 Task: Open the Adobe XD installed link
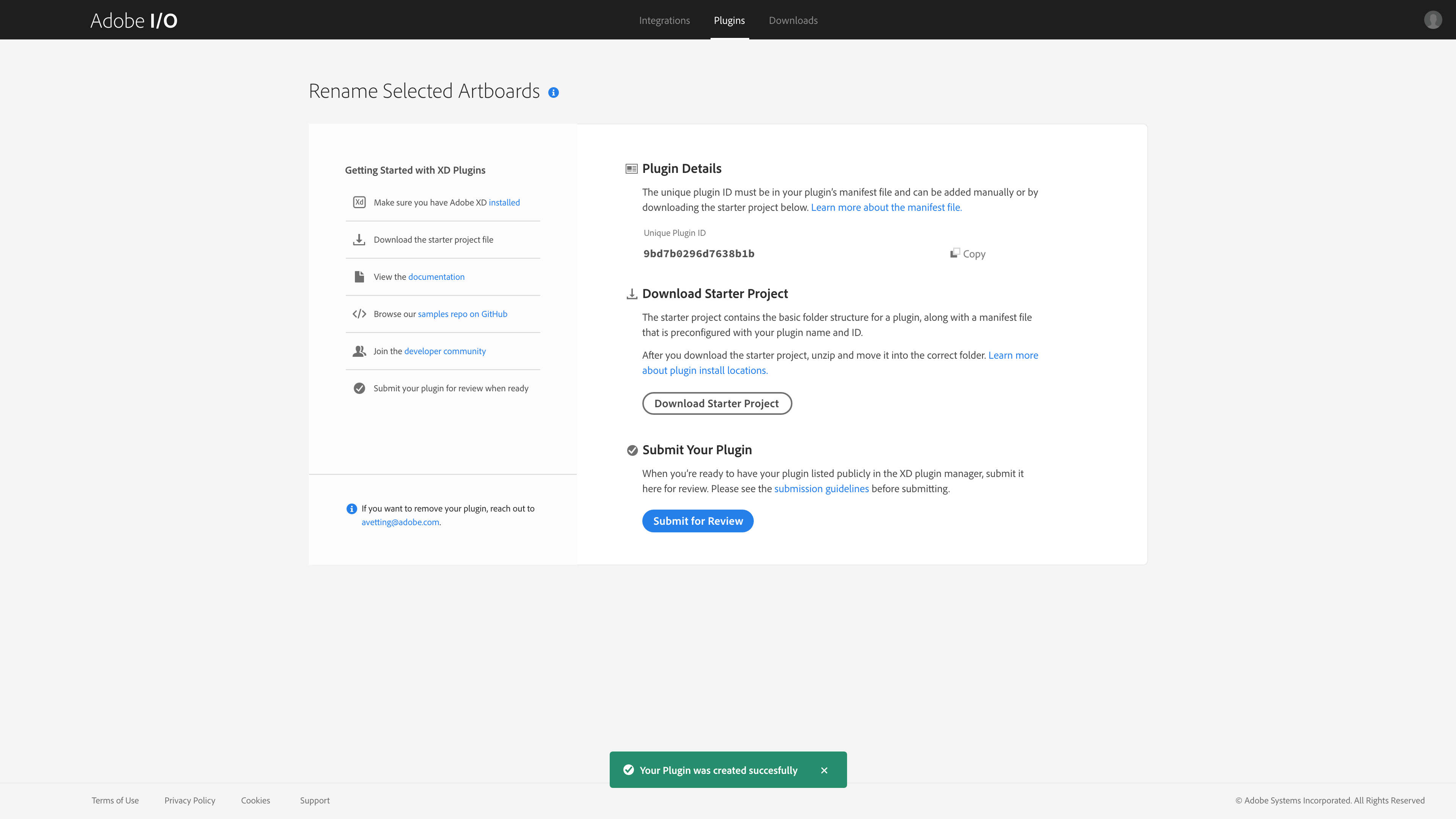[504, 202]
